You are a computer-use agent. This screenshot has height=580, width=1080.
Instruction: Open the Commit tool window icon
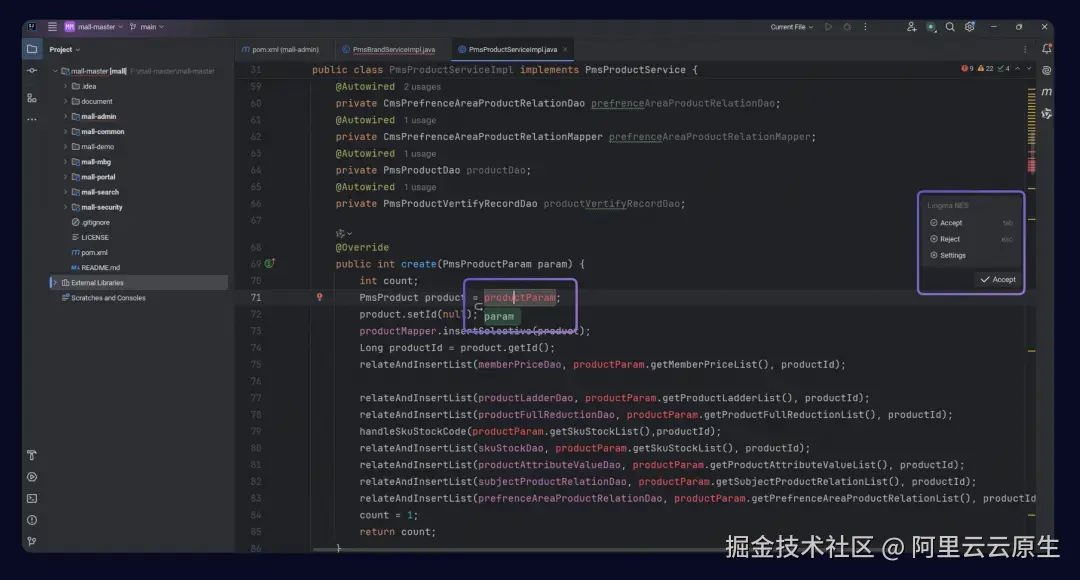[31, 70]
